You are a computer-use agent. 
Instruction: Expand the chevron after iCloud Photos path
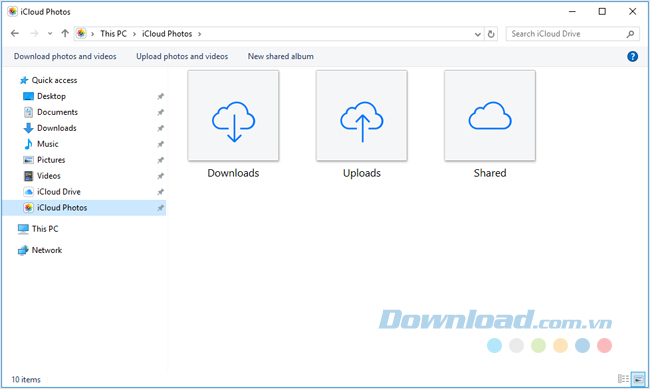pyautogui.click(x=199, y=34)
